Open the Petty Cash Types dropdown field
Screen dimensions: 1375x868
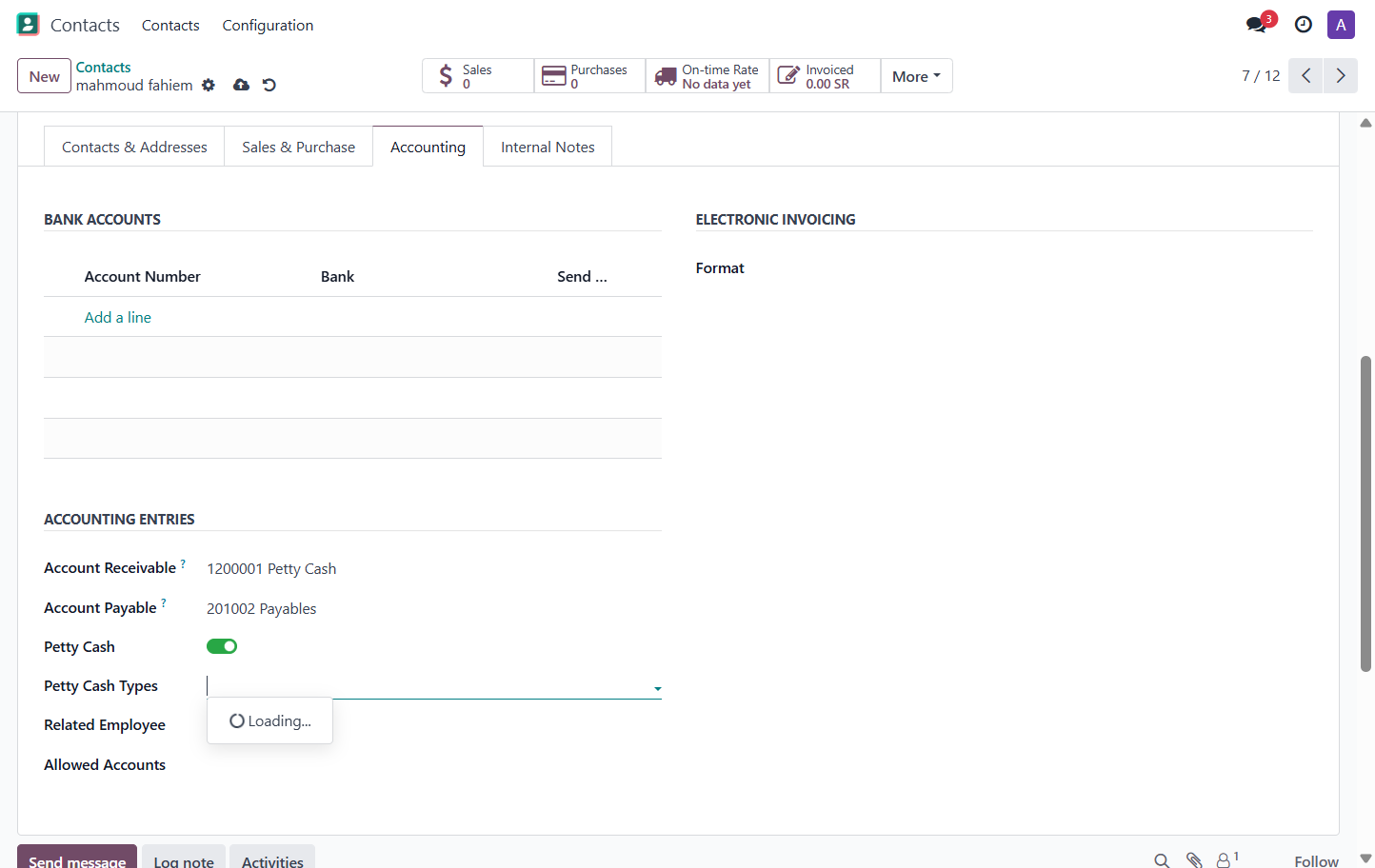(x=434, y=686)
